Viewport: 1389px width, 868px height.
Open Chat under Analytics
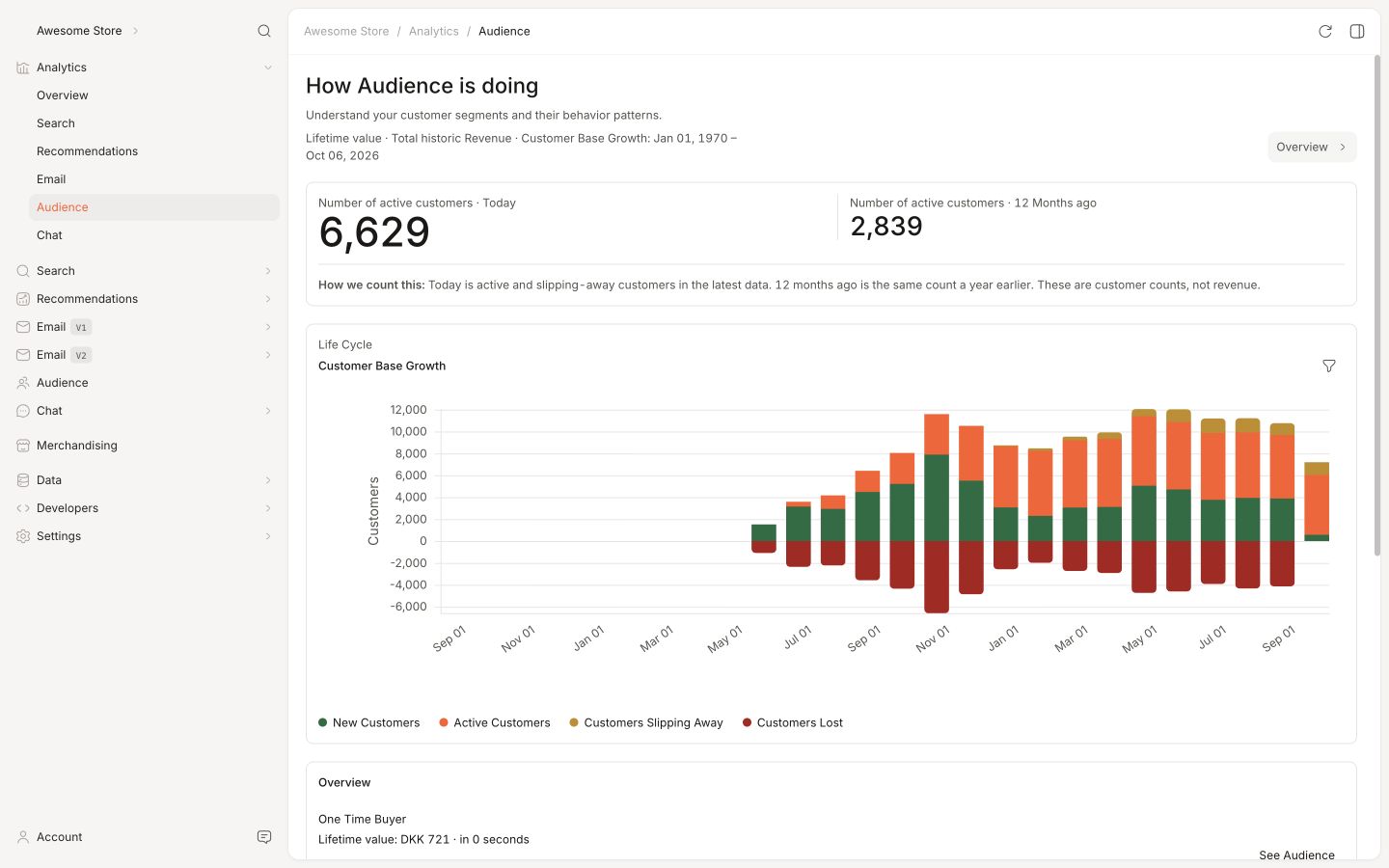coord(154,235)
